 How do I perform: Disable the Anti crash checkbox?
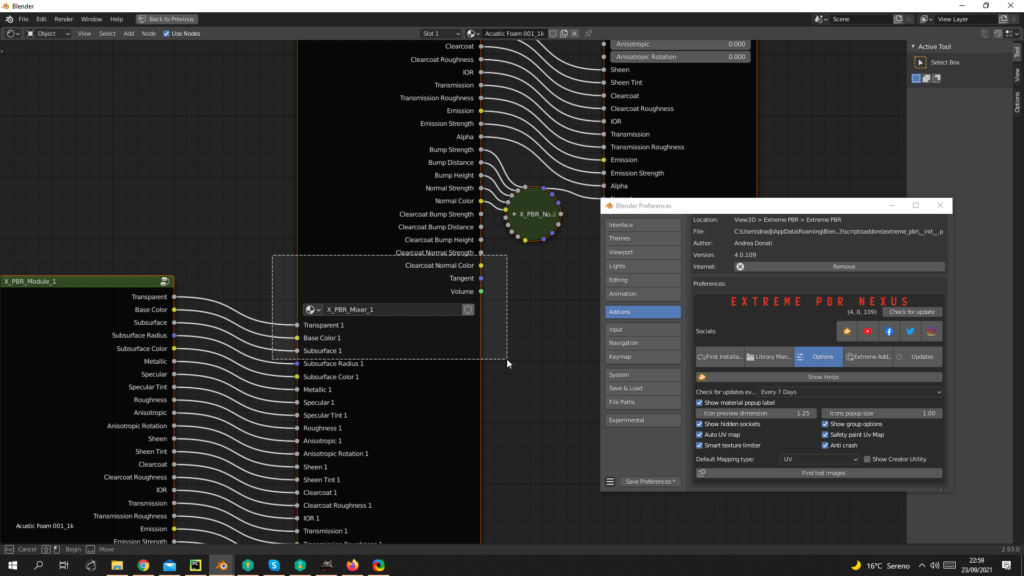[825, 445]
